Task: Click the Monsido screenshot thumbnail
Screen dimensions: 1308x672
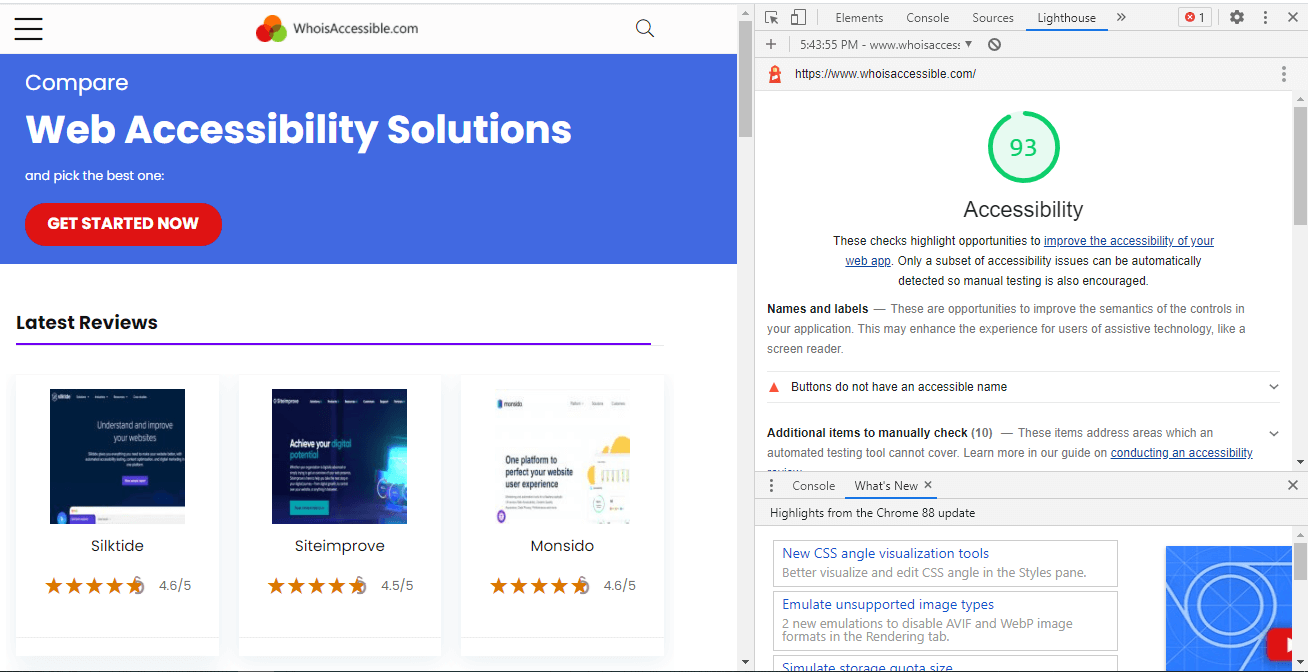Action: (x=562, y=456)
